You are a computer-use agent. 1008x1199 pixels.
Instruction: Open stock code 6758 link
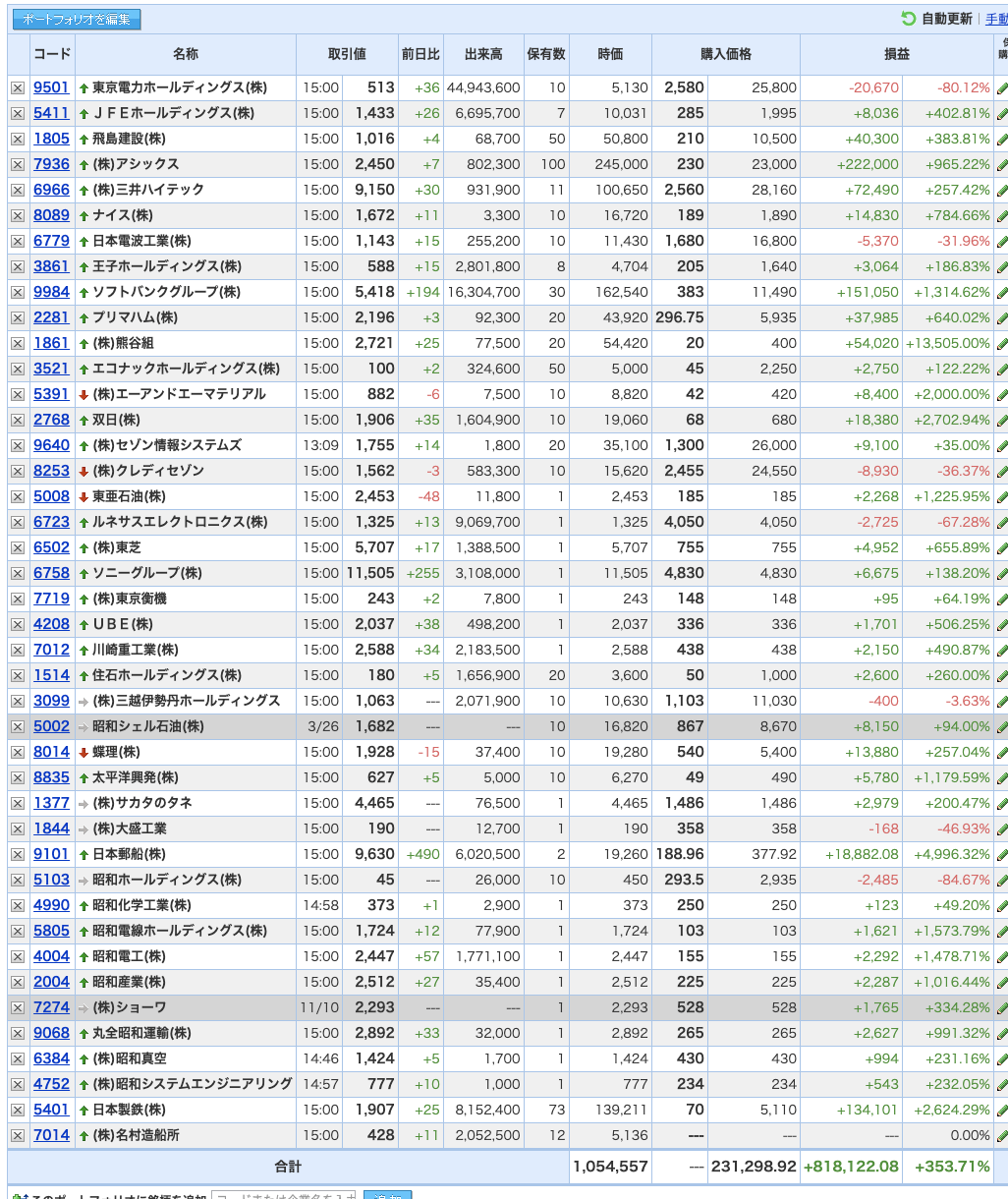pyautogui.click(x=51, y=573)
